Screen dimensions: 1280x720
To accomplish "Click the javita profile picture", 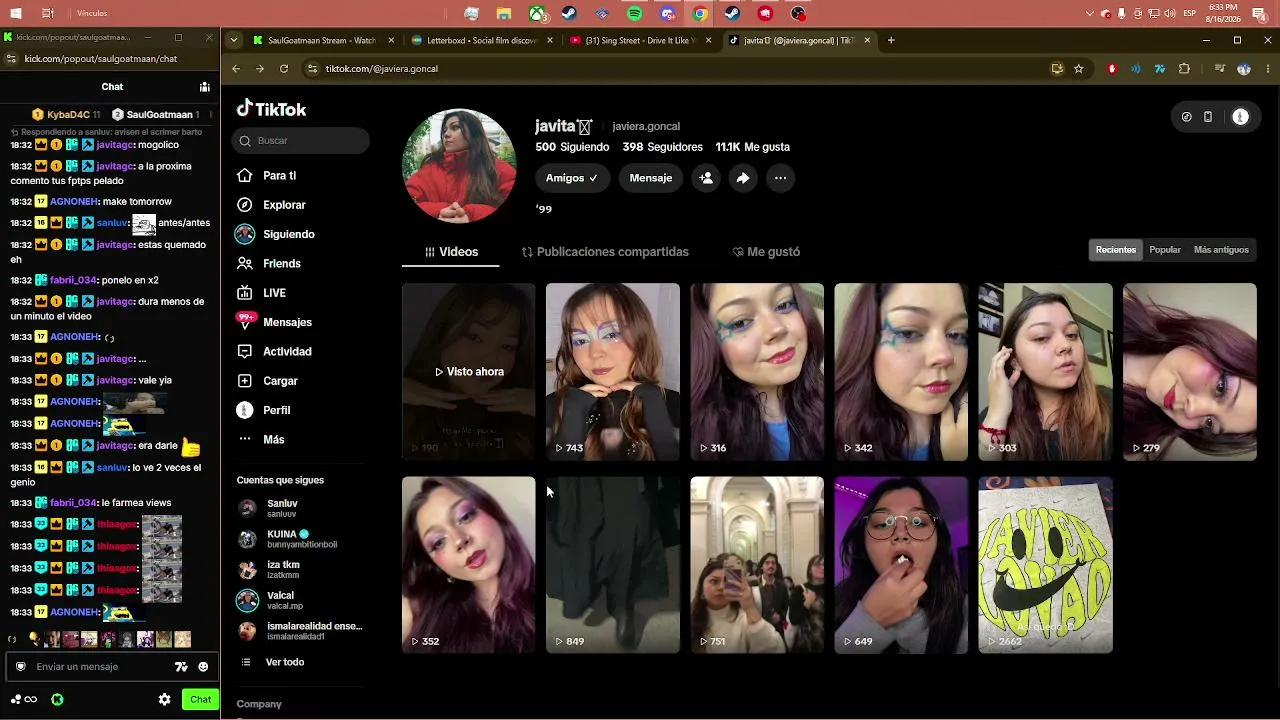I will 459,166.
